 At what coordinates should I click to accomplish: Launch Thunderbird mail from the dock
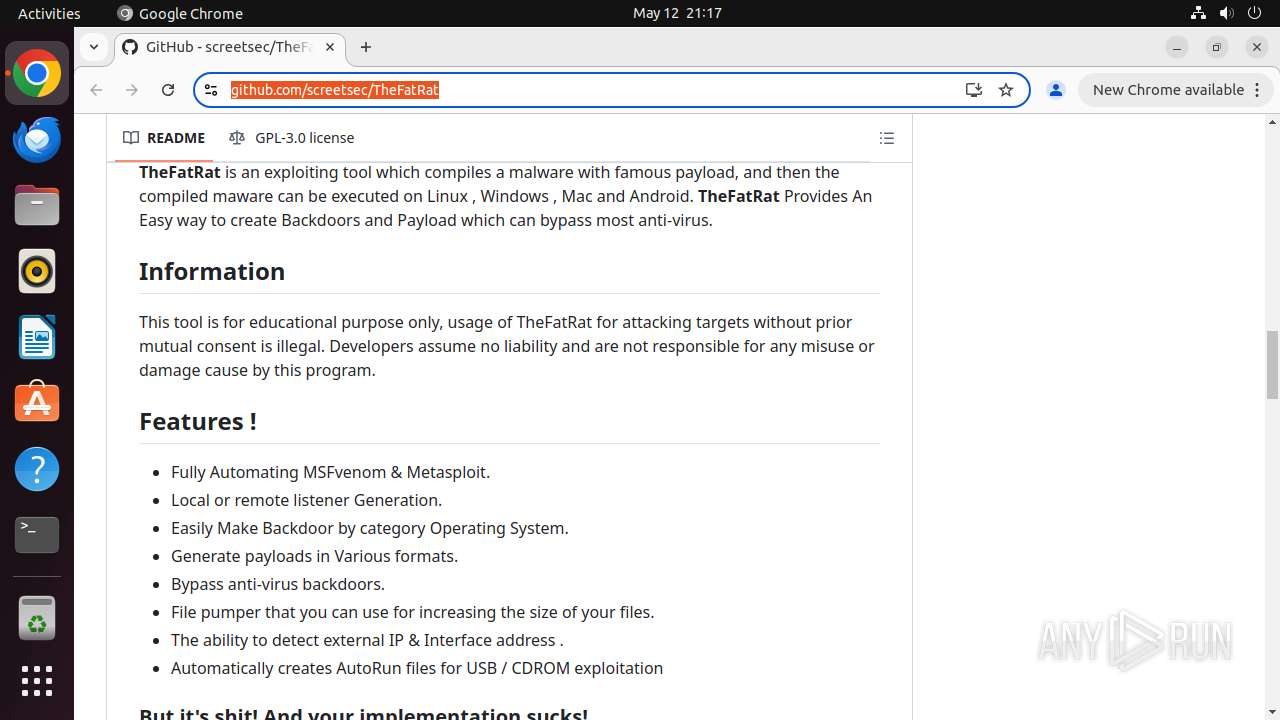(x=37, y=140)
